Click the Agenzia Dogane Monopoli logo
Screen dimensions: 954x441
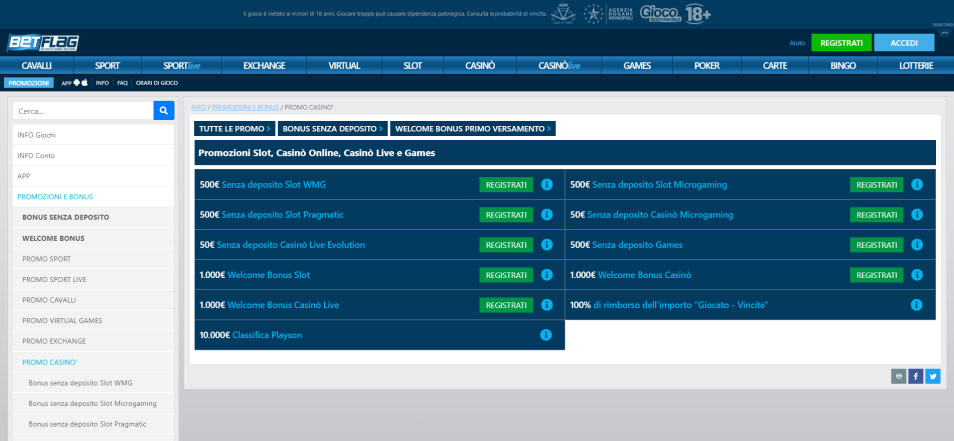pos(608,14)
